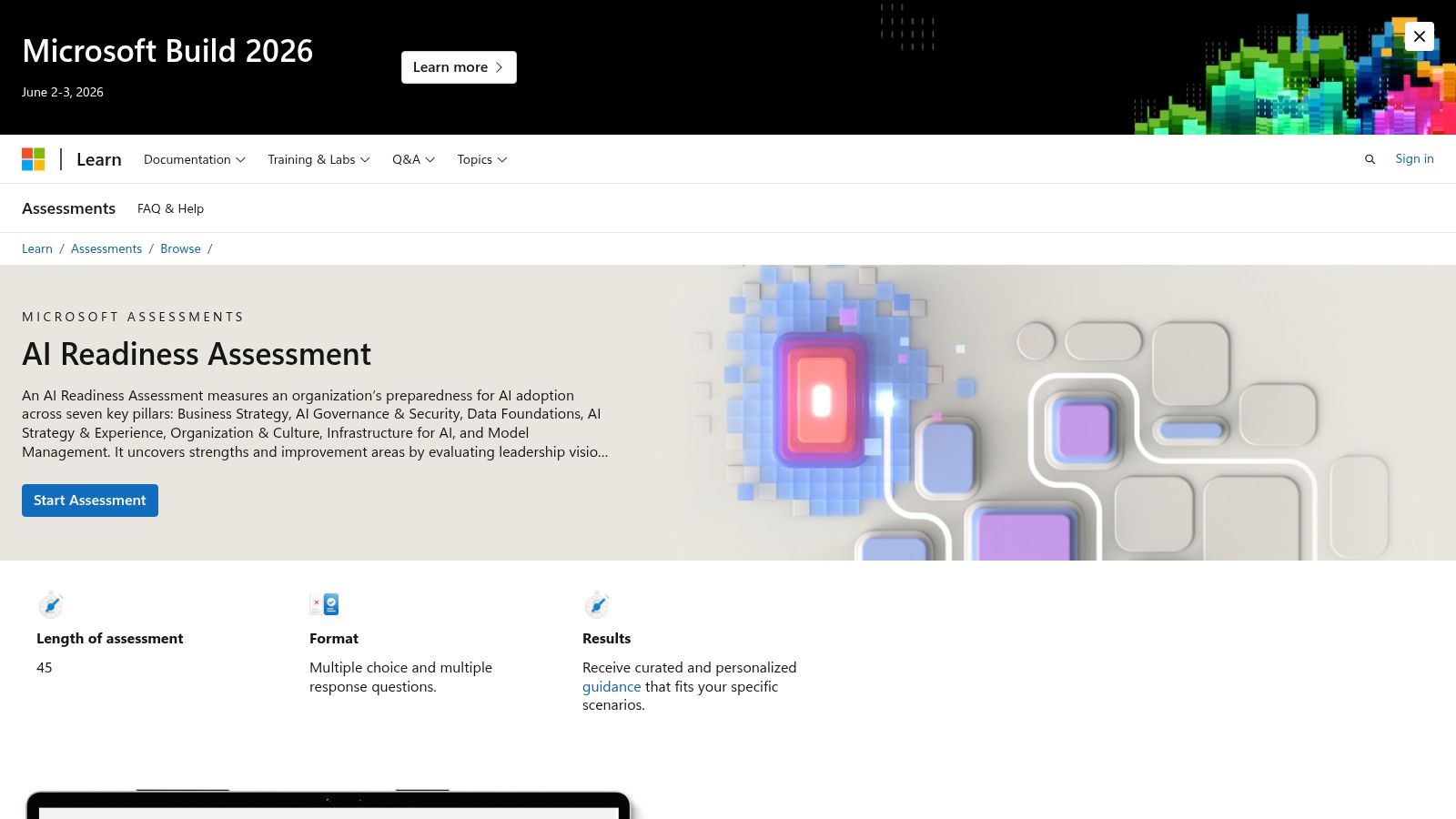The height and width of the screenshot is (819, 1456).
Task: Open the guidance link under Results
Action: tap(612, 686)
